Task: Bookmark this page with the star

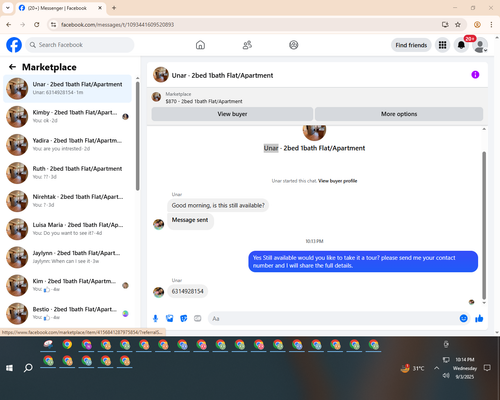Action: (458, 25)
